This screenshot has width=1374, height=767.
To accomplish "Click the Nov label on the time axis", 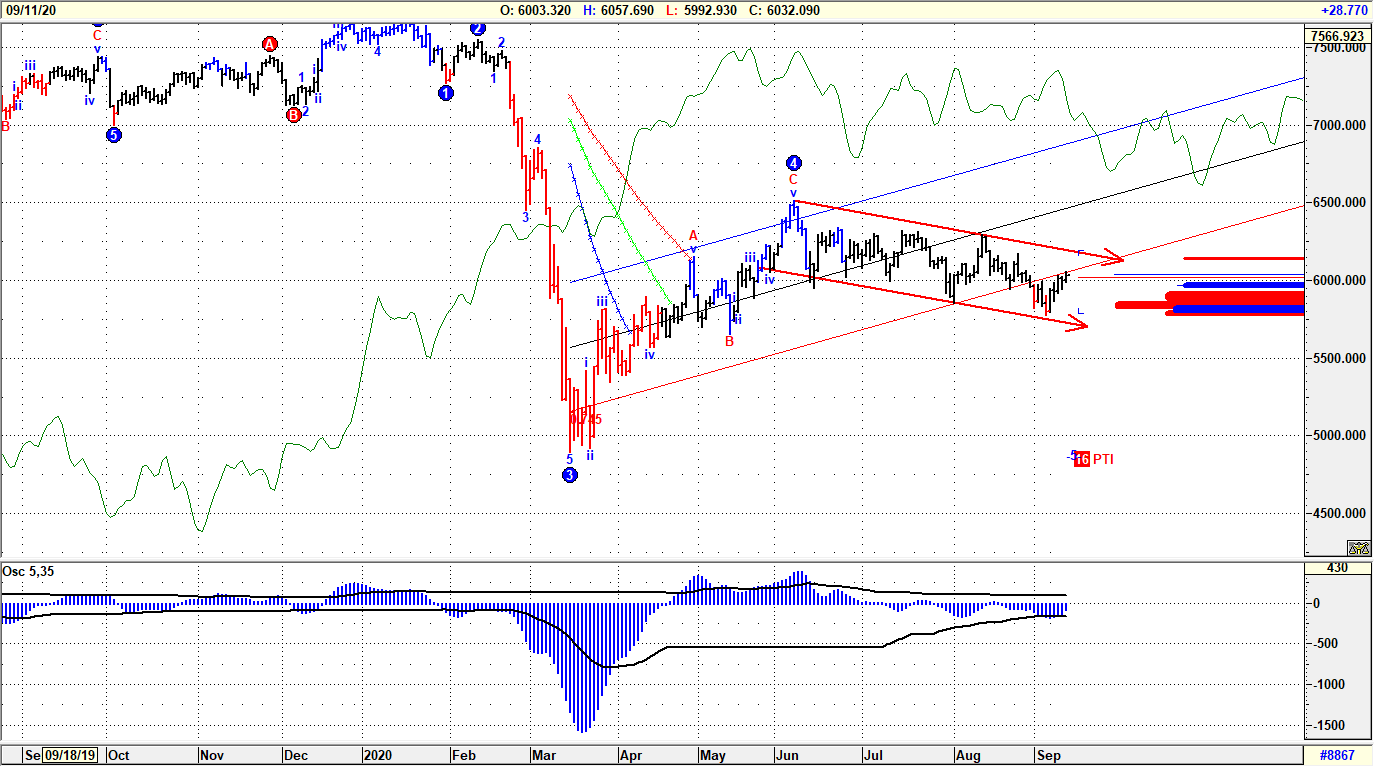I will pyautogui.click(x=212, y=756).
